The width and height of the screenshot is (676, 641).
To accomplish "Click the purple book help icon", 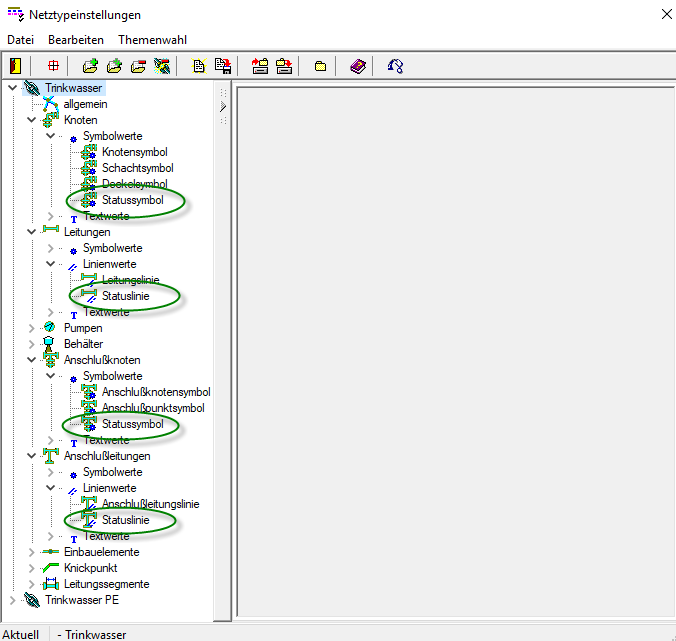I will 358,66.
